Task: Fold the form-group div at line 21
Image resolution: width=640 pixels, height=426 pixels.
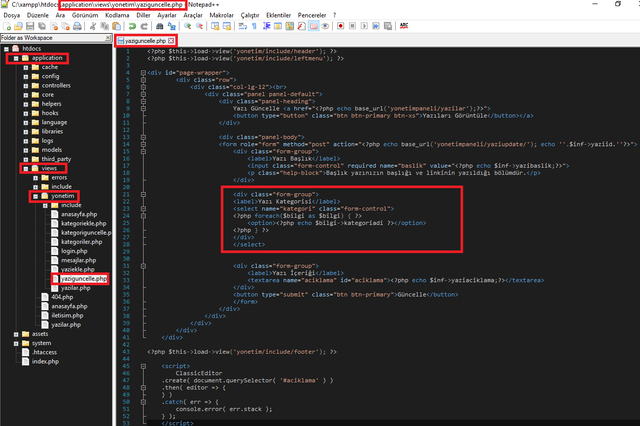Action: [x=143, y=195]
